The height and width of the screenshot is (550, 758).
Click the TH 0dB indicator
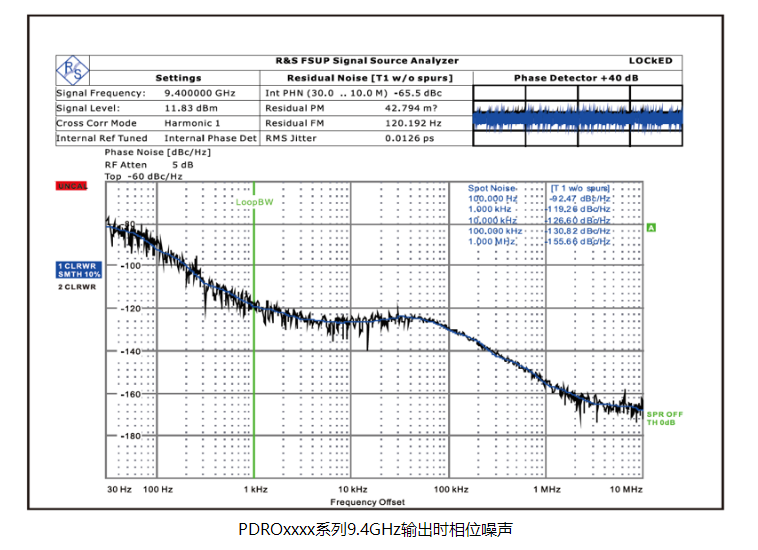pos(661,422)
